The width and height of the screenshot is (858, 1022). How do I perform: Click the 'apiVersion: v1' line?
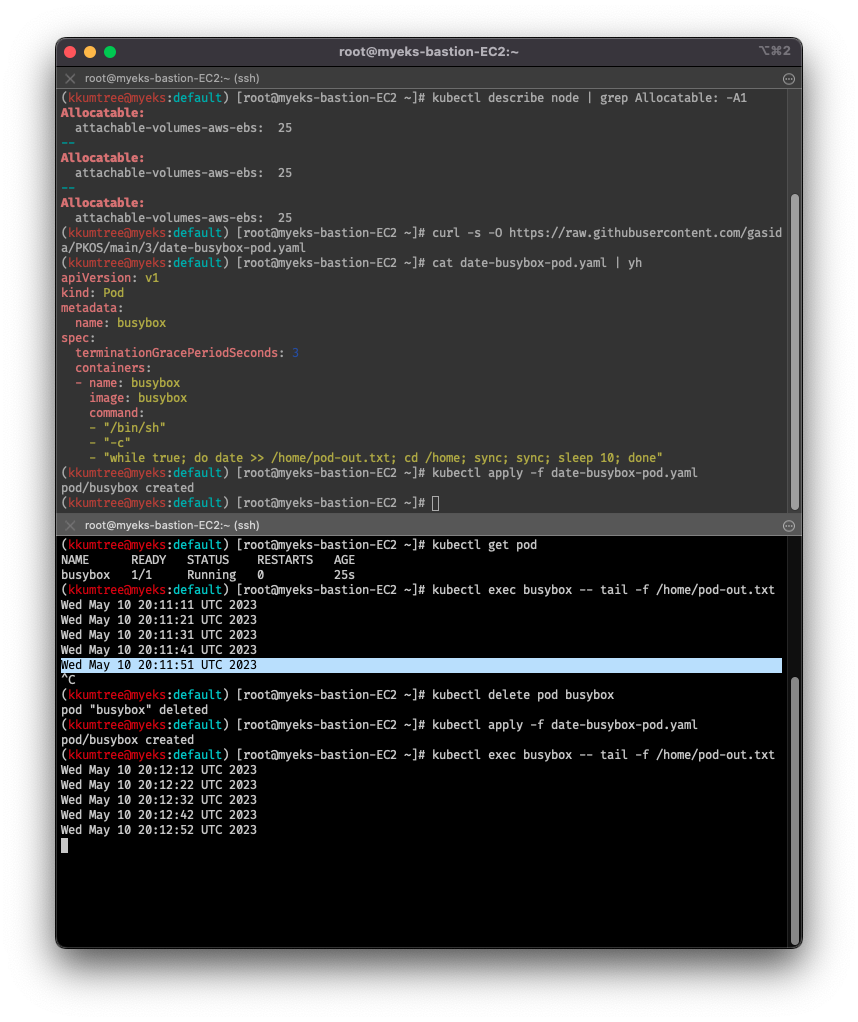click(x=110, y=278)
